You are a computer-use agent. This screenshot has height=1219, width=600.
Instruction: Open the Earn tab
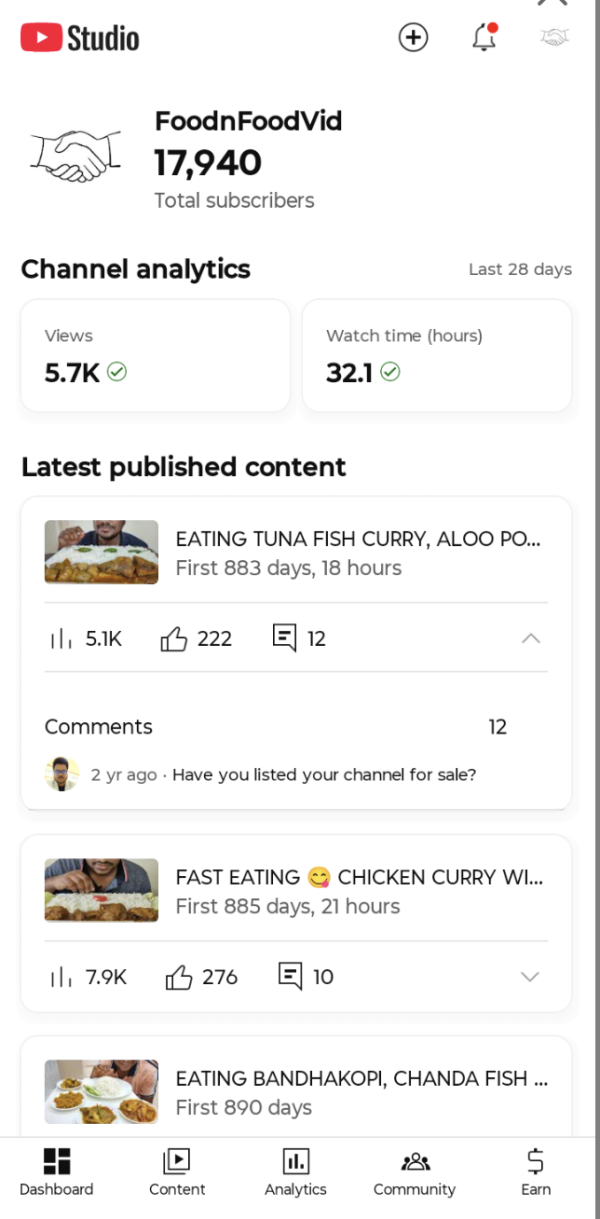(535, 1172)
